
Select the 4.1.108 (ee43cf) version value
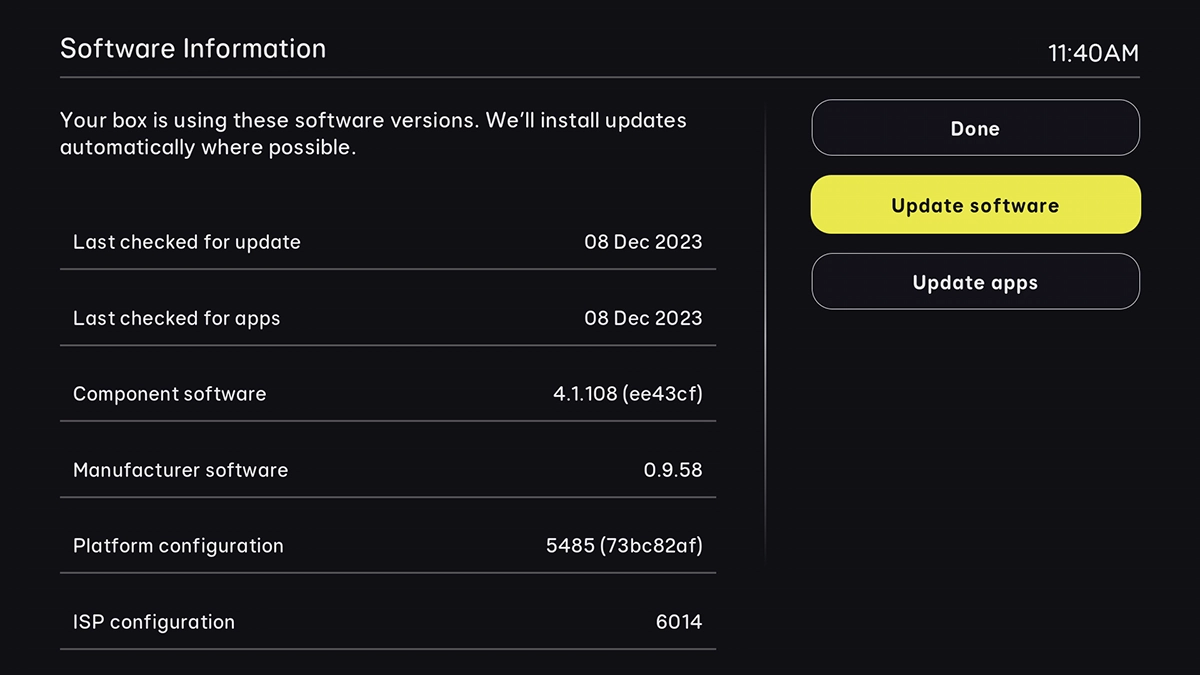coord(629,394)
